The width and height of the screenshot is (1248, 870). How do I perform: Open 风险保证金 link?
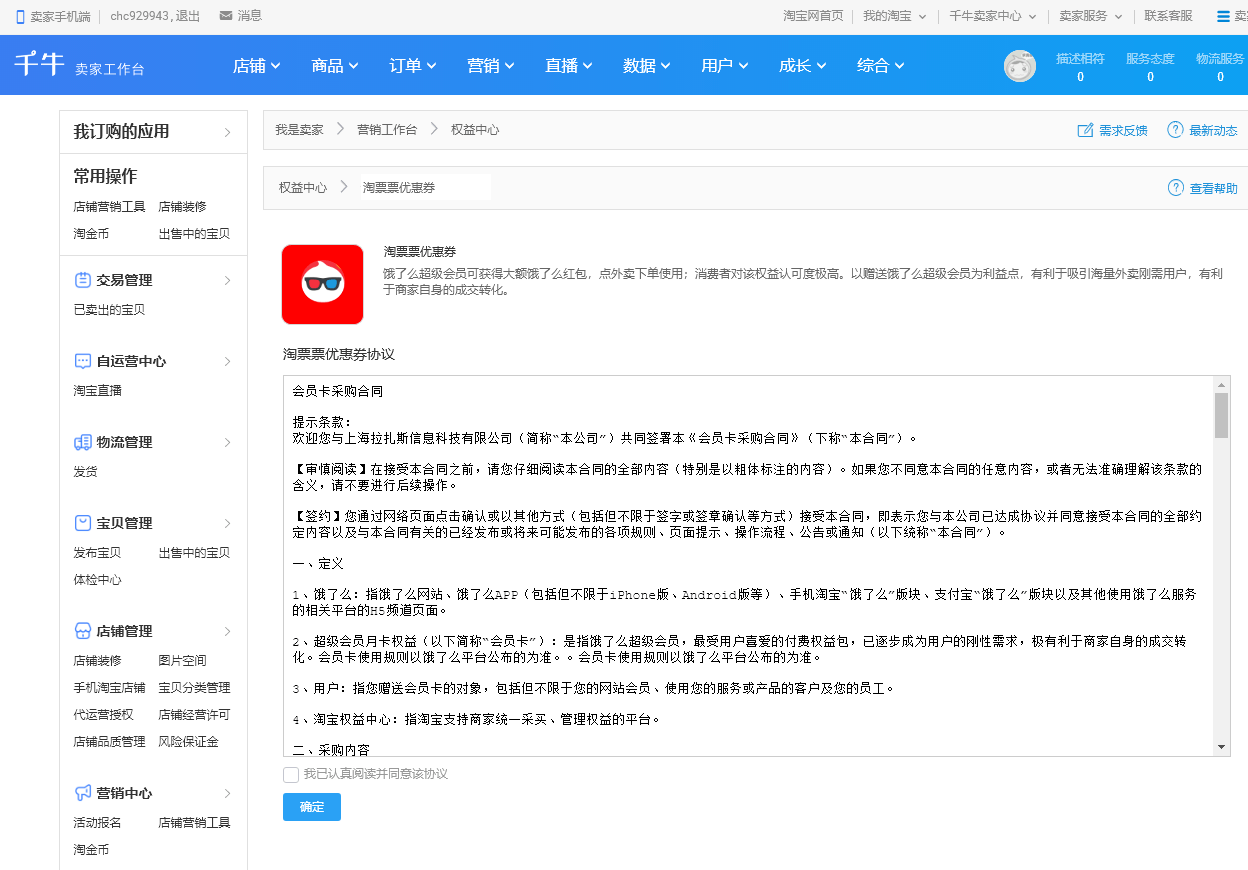click(189, 742)
